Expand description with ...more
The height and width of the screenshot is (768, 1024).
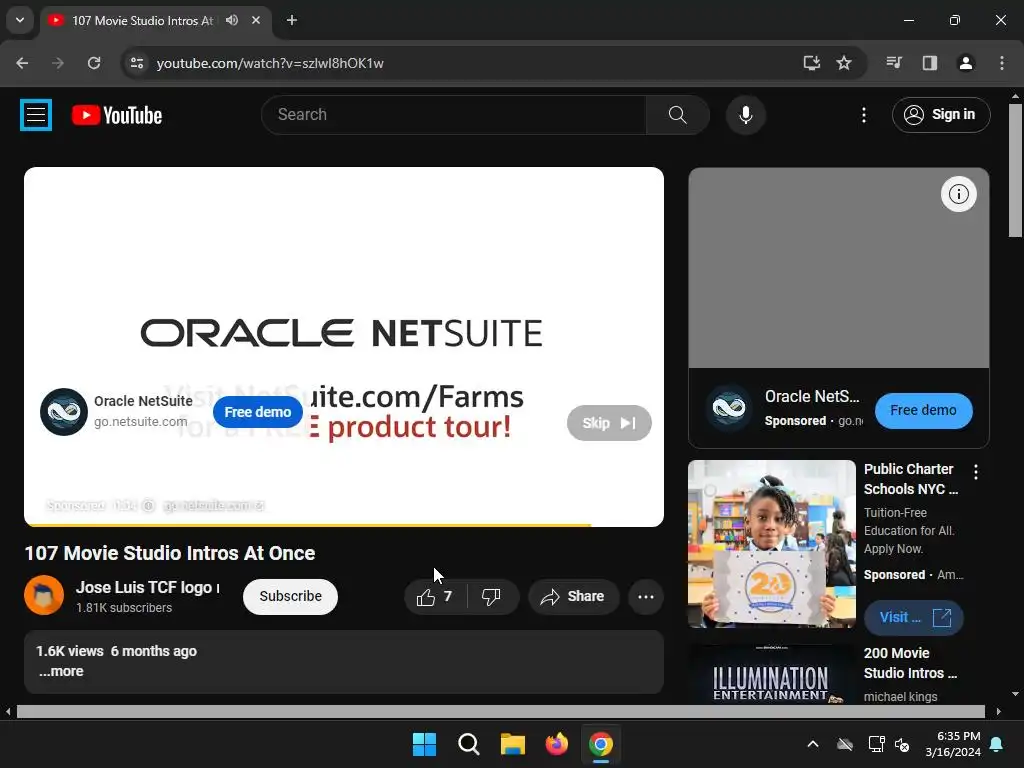pyautogui.click(x=61, y=671)
